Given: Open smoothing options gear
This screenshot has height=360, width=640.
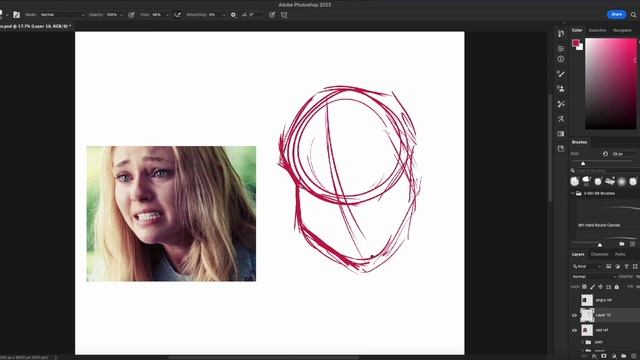Looking at the screenshot, I should (x=233, y=15).
